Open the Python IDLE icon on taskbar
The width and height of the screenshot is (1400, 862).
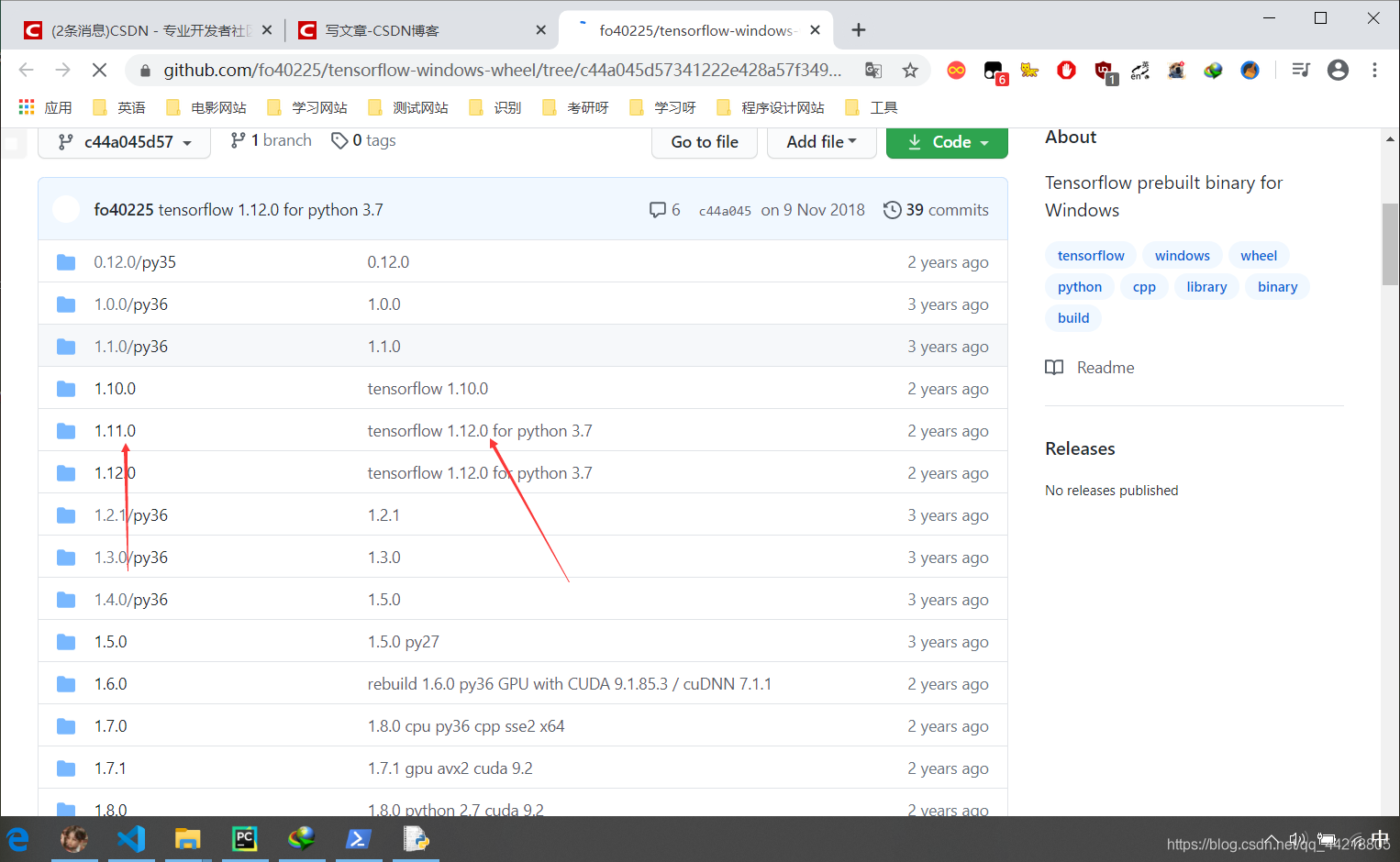pyautogui.click(x=416, y=838)
